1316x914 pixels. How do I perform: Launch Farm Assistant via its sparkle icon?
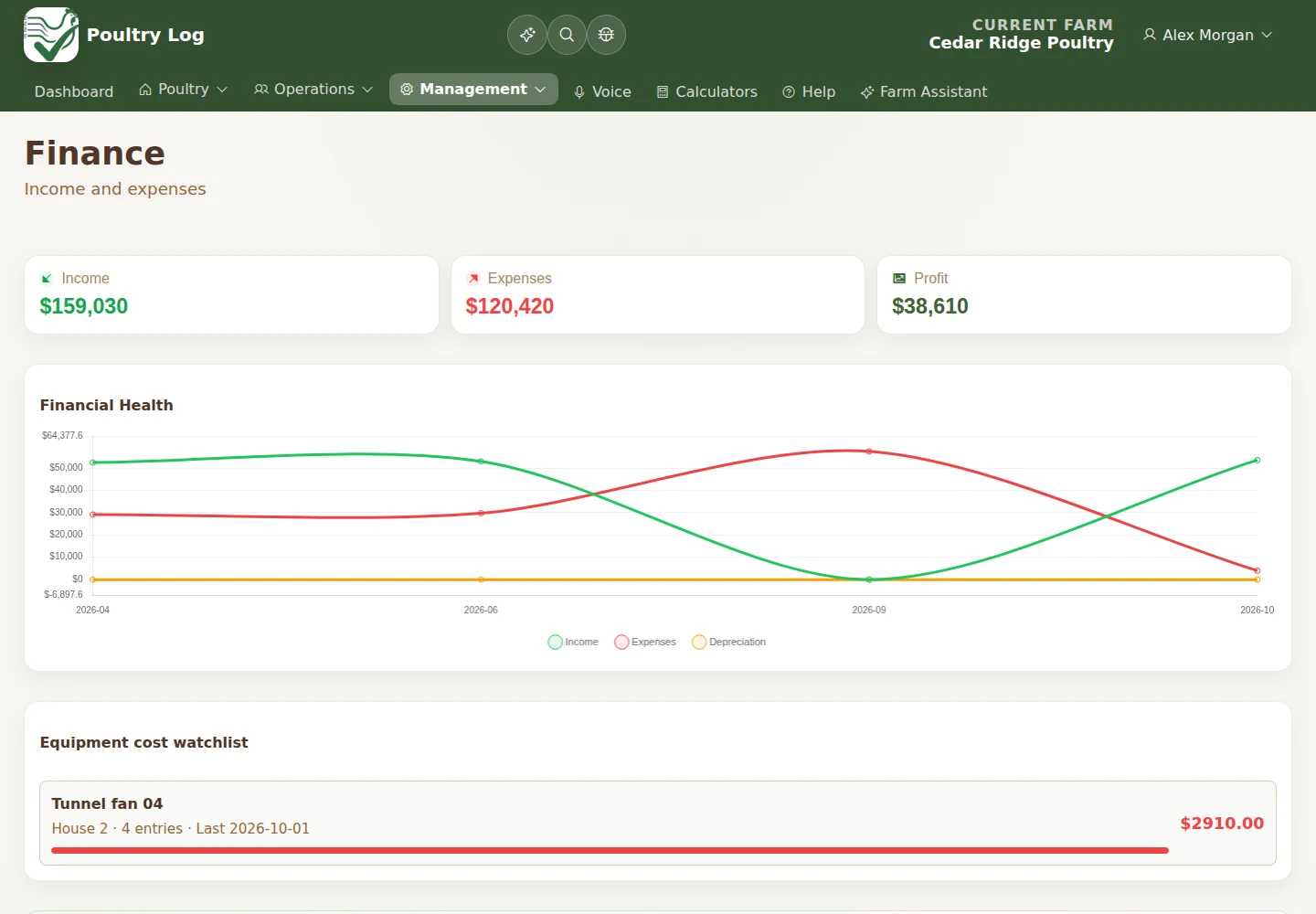tap(867, 92)
